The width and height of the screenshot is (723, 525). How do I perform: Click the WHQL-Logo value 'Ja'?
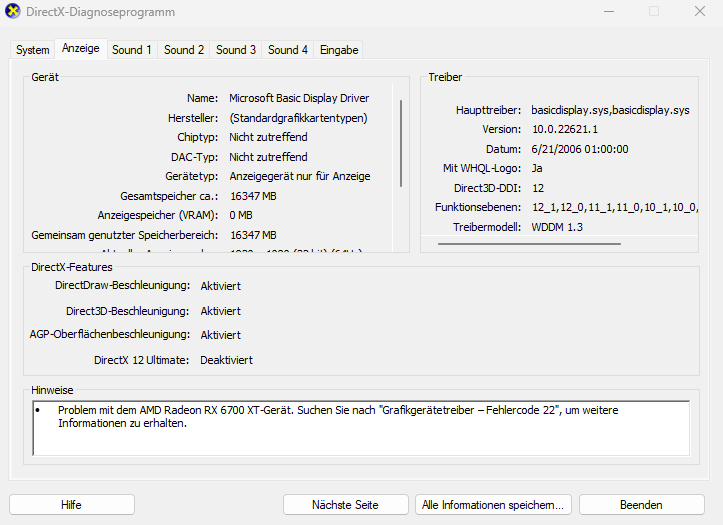[537, 168]
